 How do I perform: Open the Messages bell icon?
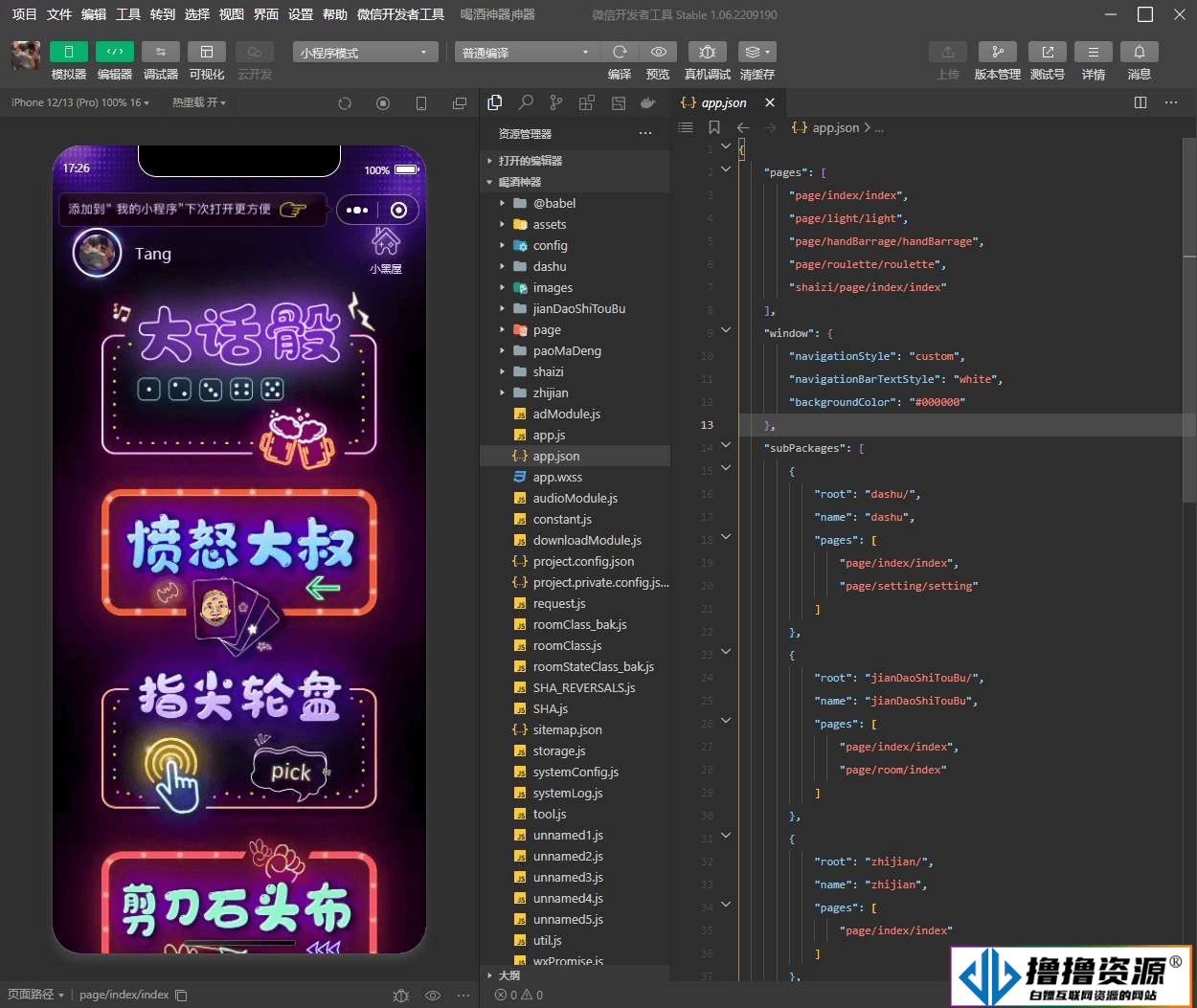point(1140,52)
